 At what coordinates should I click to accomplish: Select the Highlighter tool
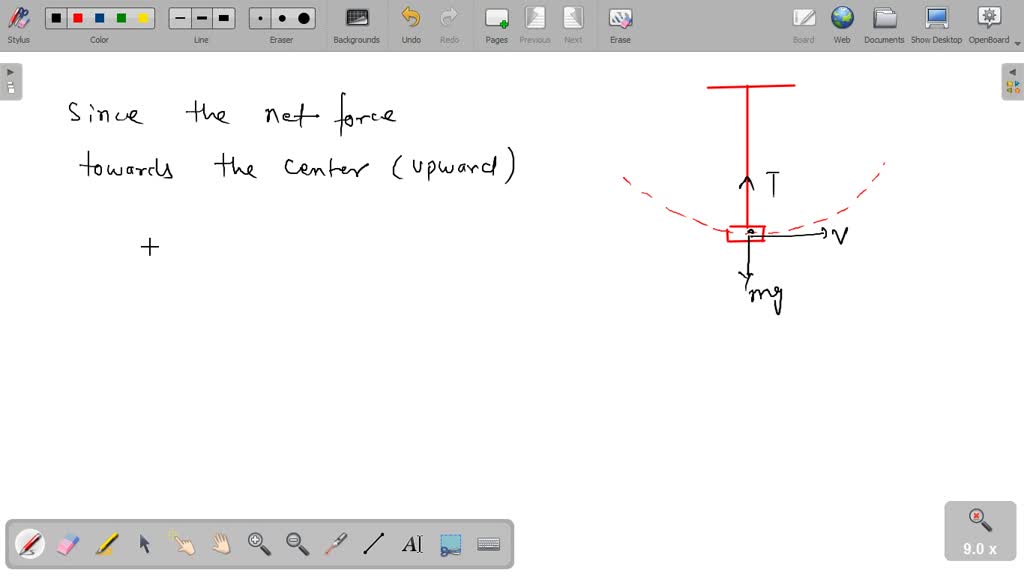click(106, 544)
